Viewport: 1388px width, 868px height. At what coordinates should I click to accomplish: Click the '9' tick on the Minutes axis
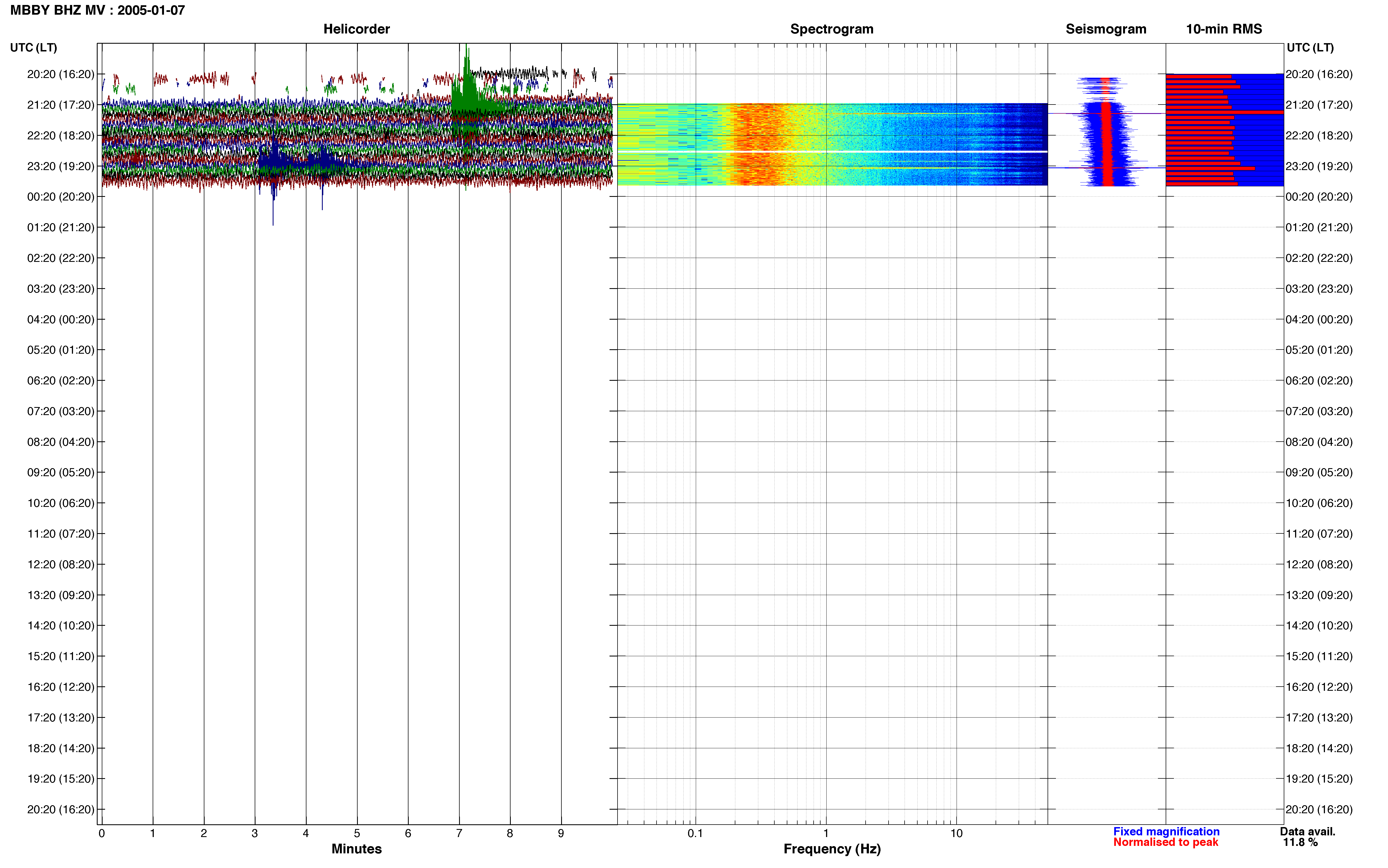click(561, 833)
